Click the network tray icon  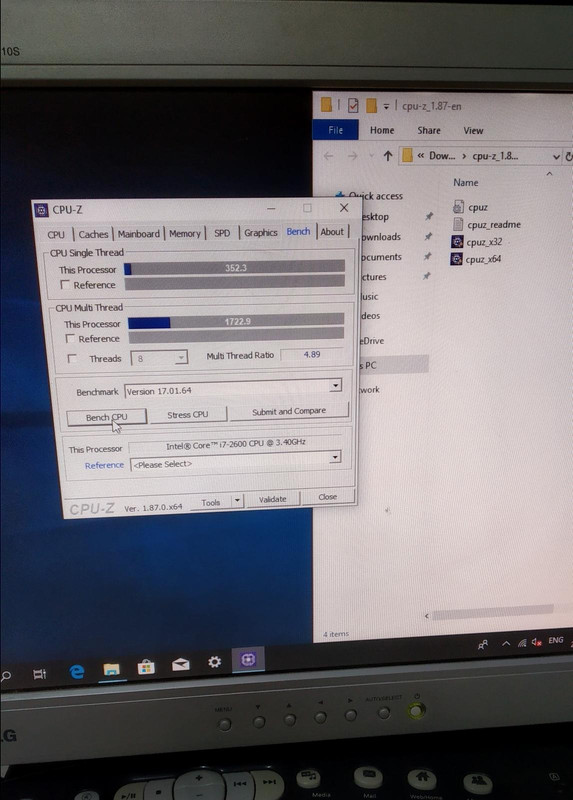coord(521,643)
